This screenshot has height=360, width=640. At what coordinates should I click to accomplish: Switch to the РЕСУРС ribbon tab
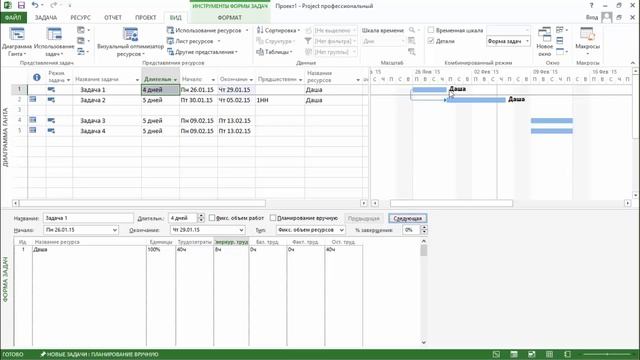pos(80,18)
